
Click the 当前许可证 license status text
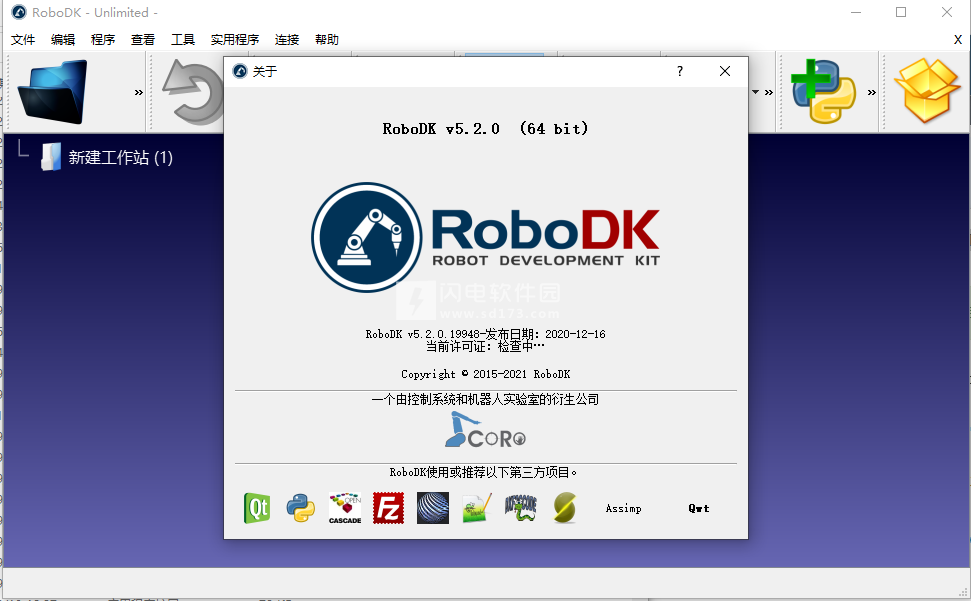coord(486,347)
